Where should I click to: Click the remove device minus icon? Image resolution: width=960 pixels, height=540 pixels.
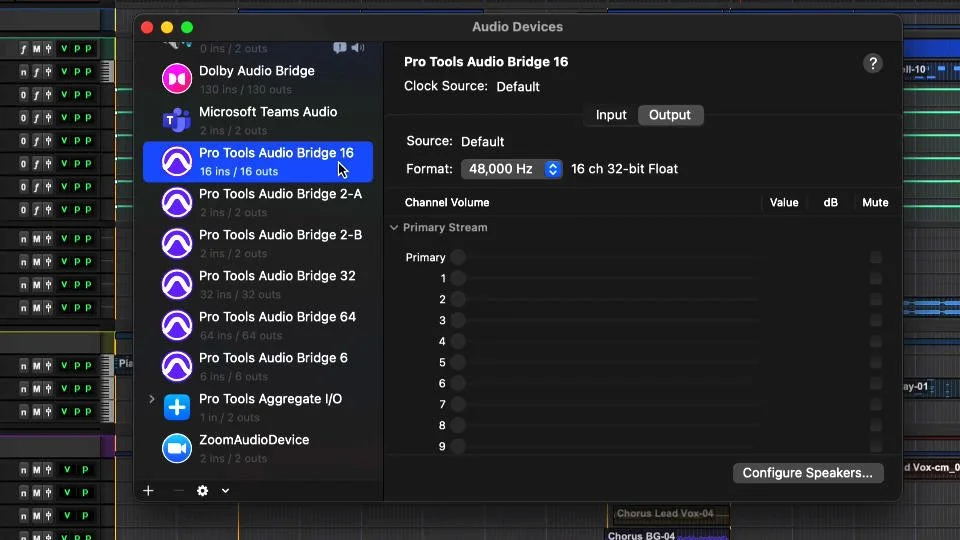(178, 490)
